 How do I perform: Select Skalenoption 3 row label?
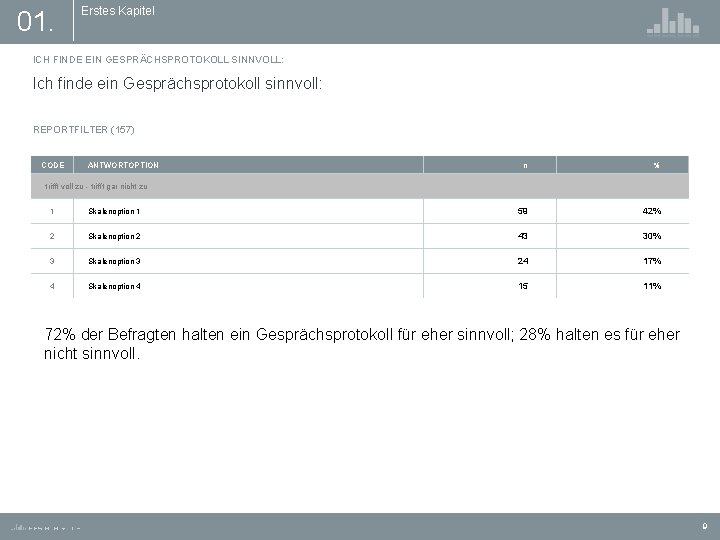pos(114,261)
